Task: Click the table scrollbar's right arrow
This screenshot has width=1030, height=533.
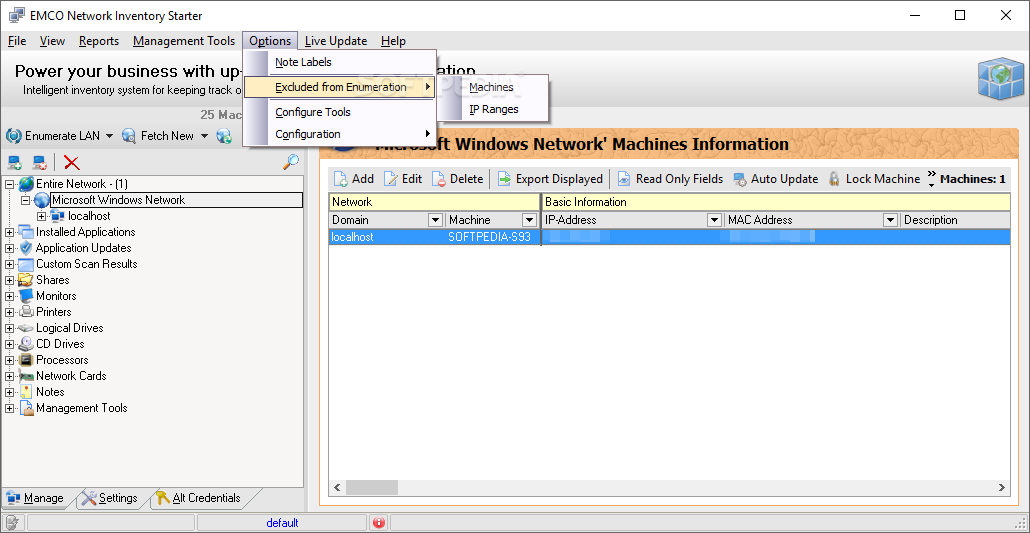Action: pyautogui.click(x=1002, y=488)
